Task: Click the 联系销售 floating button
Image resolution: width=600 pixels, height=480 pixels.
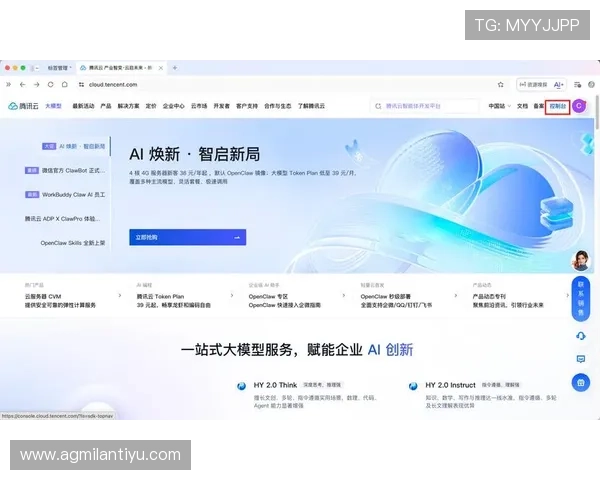Action: 580,299
